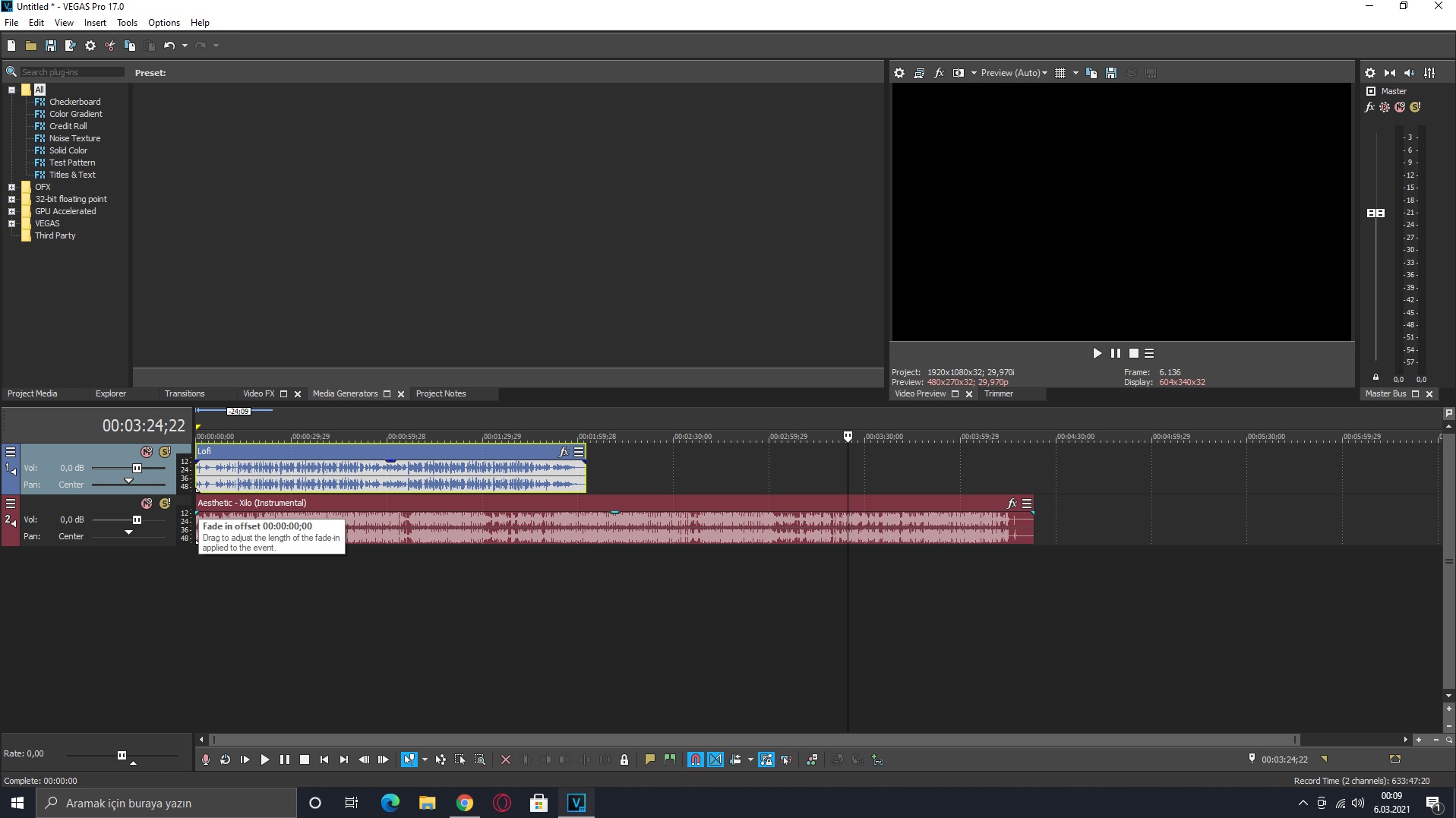Viewport: 1456px width, 818px height.
Task: Copy preview snapshot to clipboard
Action: 1091,73
